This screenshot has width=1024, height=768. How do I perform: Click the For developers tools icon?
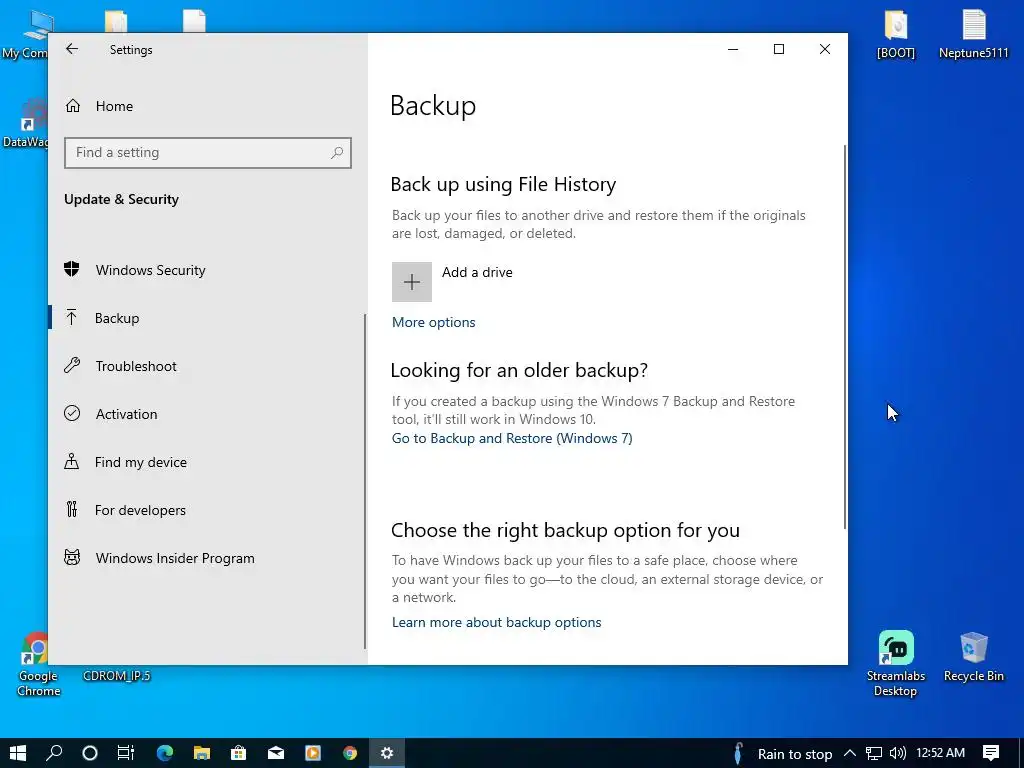coord(72,509)
